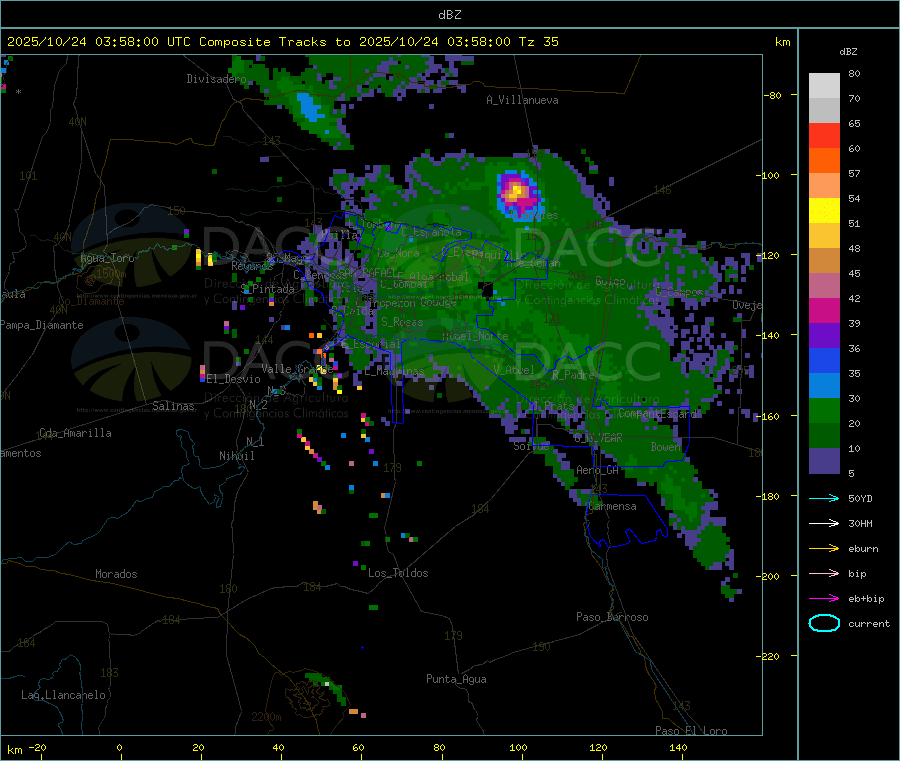
Task: Click the 'Bowen' map label
Action: [666, 446]
